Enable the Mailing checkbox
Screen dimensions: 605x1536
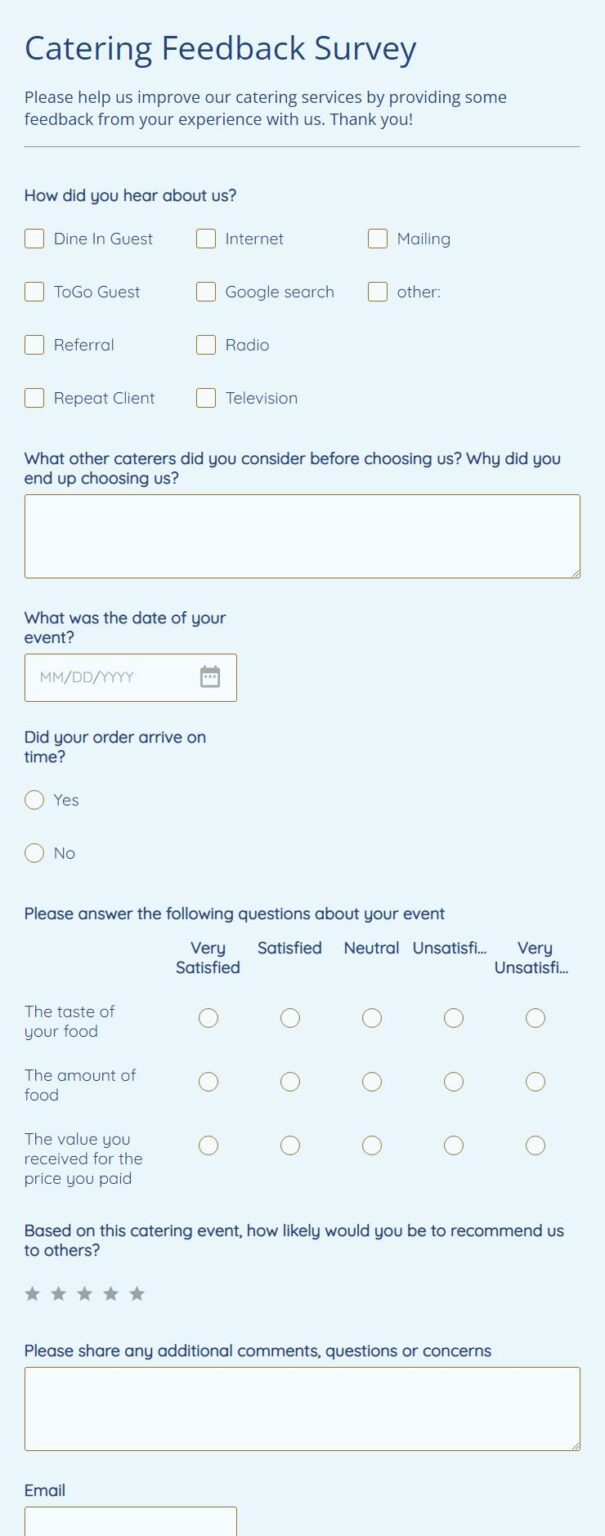[x=377, y=238]
